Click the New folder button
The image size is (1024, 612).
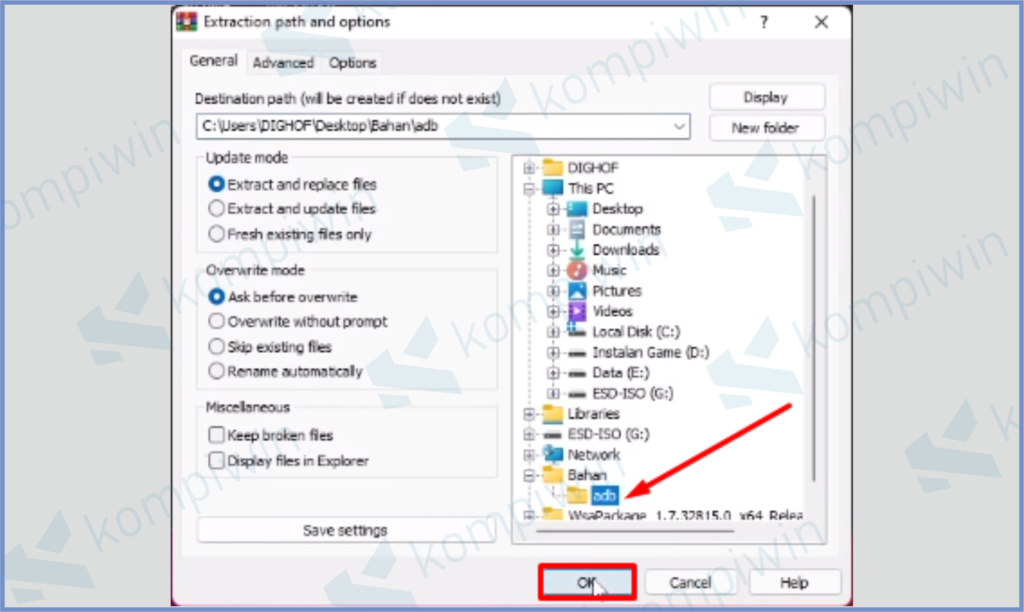765,128
